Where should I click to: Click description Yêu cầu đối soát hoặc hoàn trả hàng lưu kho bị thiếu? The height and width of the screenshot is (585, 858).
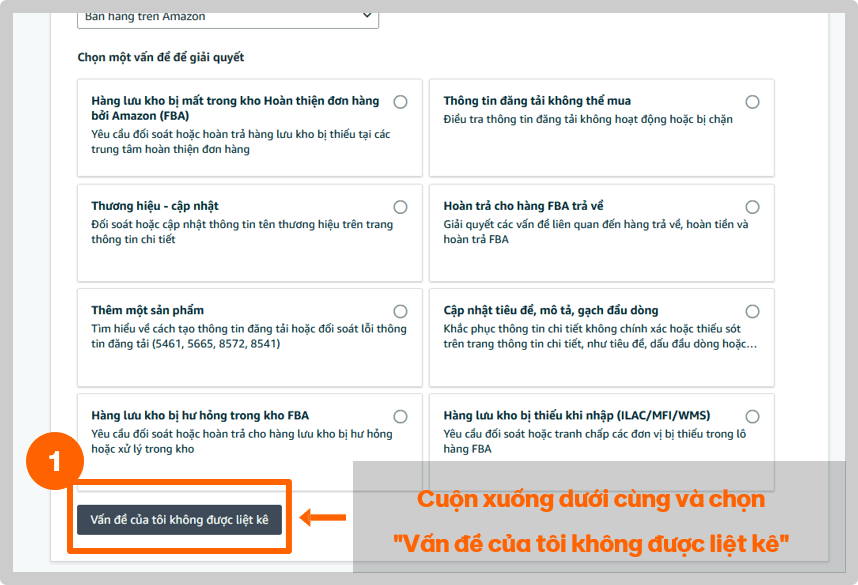pyautogui.click(x=241, y=142)
